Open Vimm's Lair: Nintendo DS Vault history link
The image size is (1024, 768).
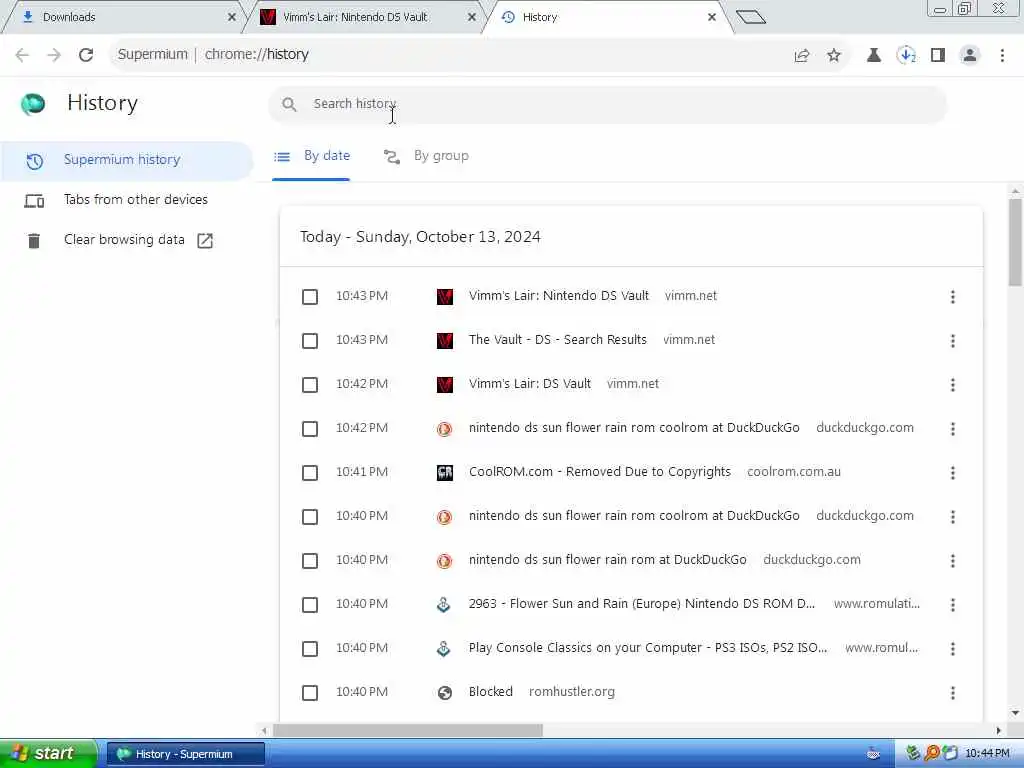[x=559, y=296]
